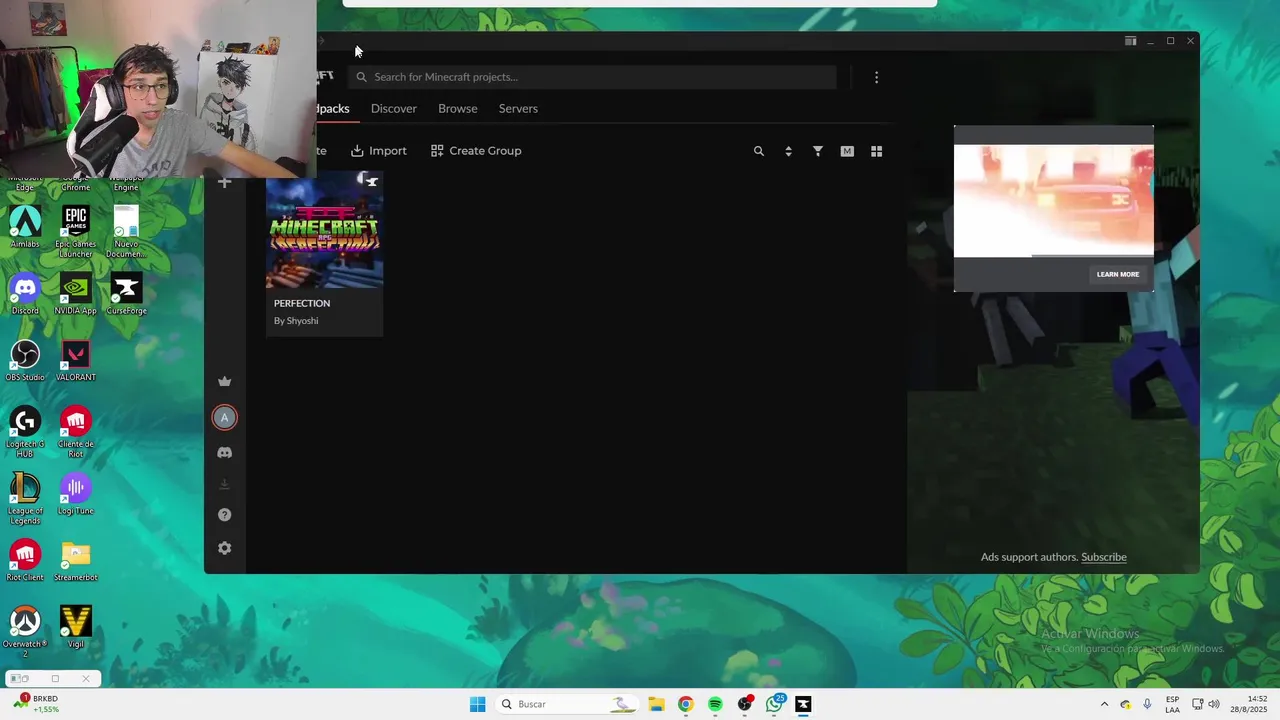Open the BRKBD stock widget on the taskbar
1280x720 pixels.
[35, 704]
